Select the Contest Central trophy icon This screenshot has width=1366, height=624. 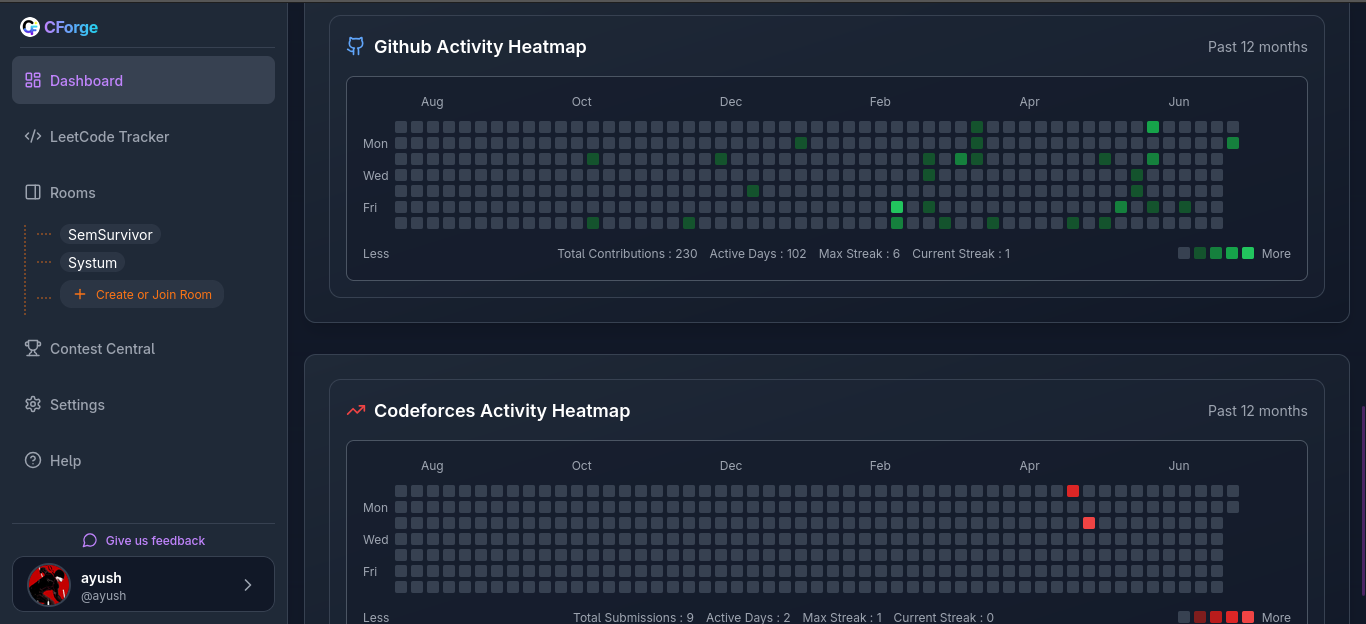tap(31, 348)
